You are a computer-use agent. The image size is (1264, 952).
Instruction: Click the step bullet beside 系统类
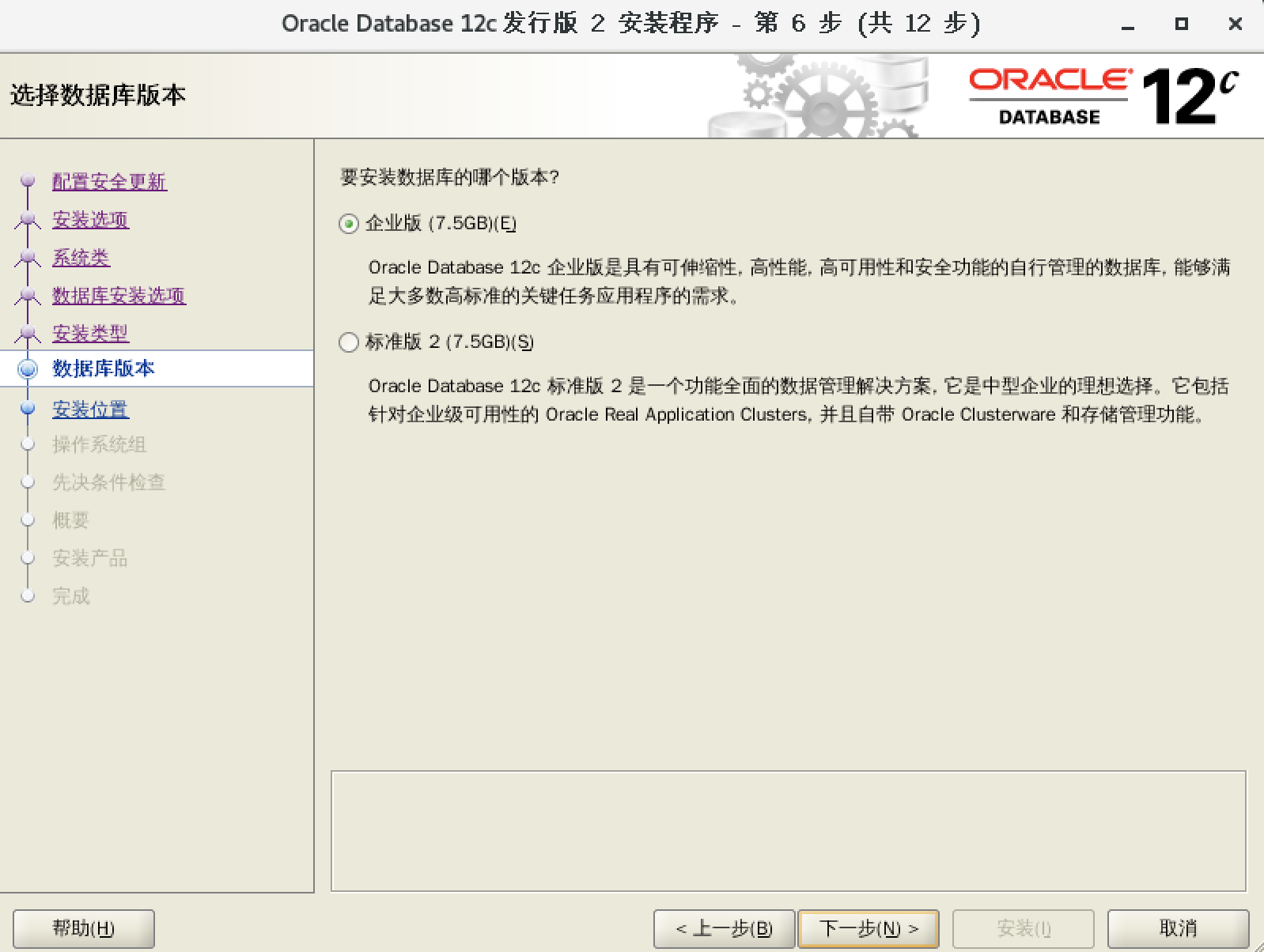click(28, 257)
